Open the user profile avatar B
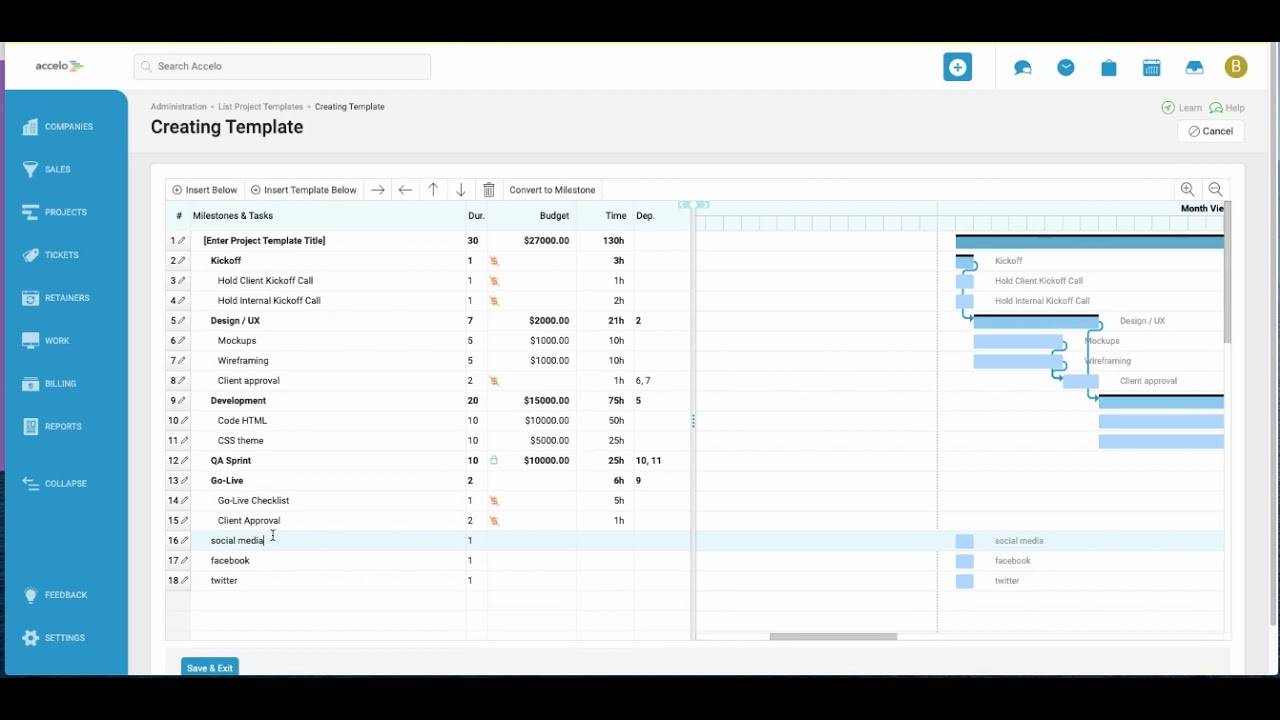Viewport: 1280px width, 720px height. click(1236, 67)
